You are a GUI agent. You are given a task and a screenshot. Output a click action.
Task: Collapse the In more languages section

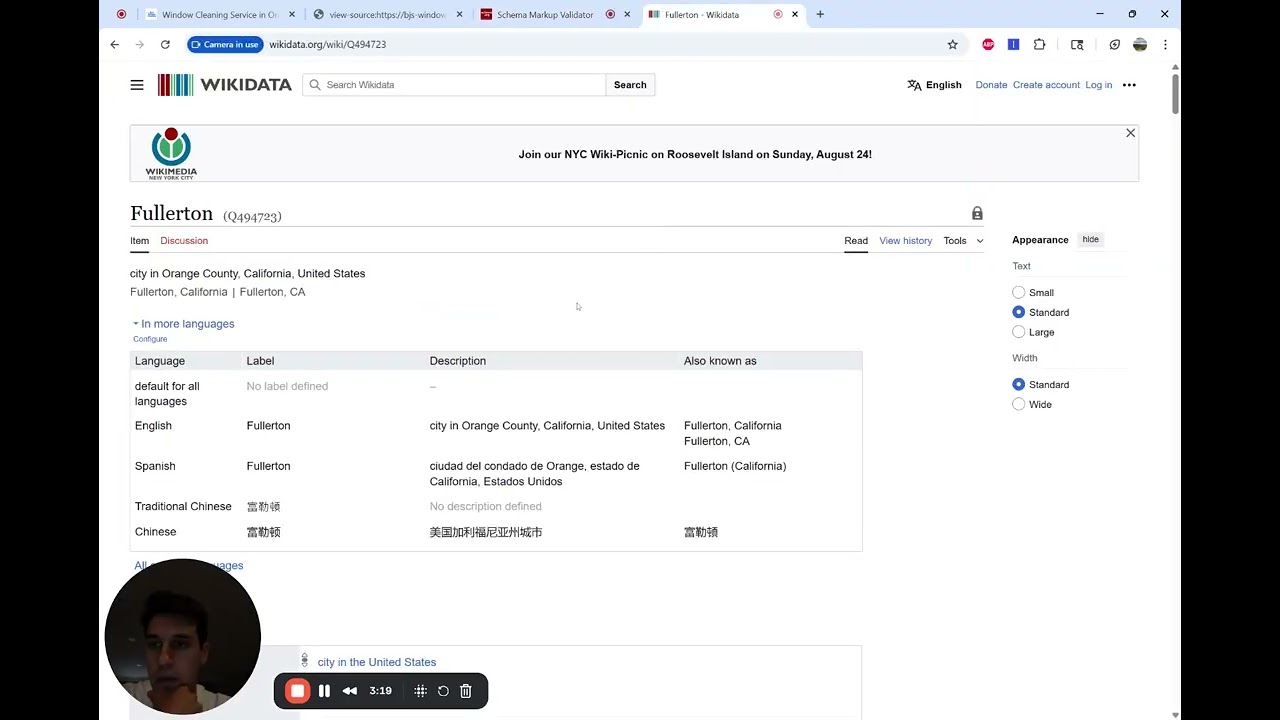(x=184, y=324)
